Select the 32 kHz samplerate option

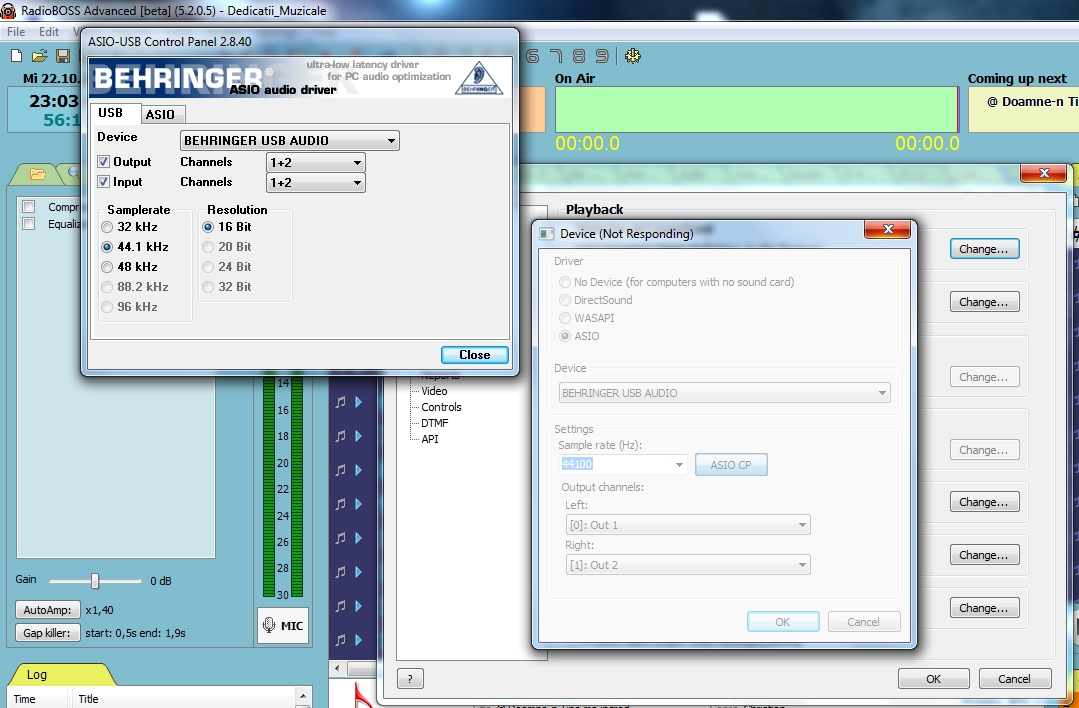click(107, 227)
